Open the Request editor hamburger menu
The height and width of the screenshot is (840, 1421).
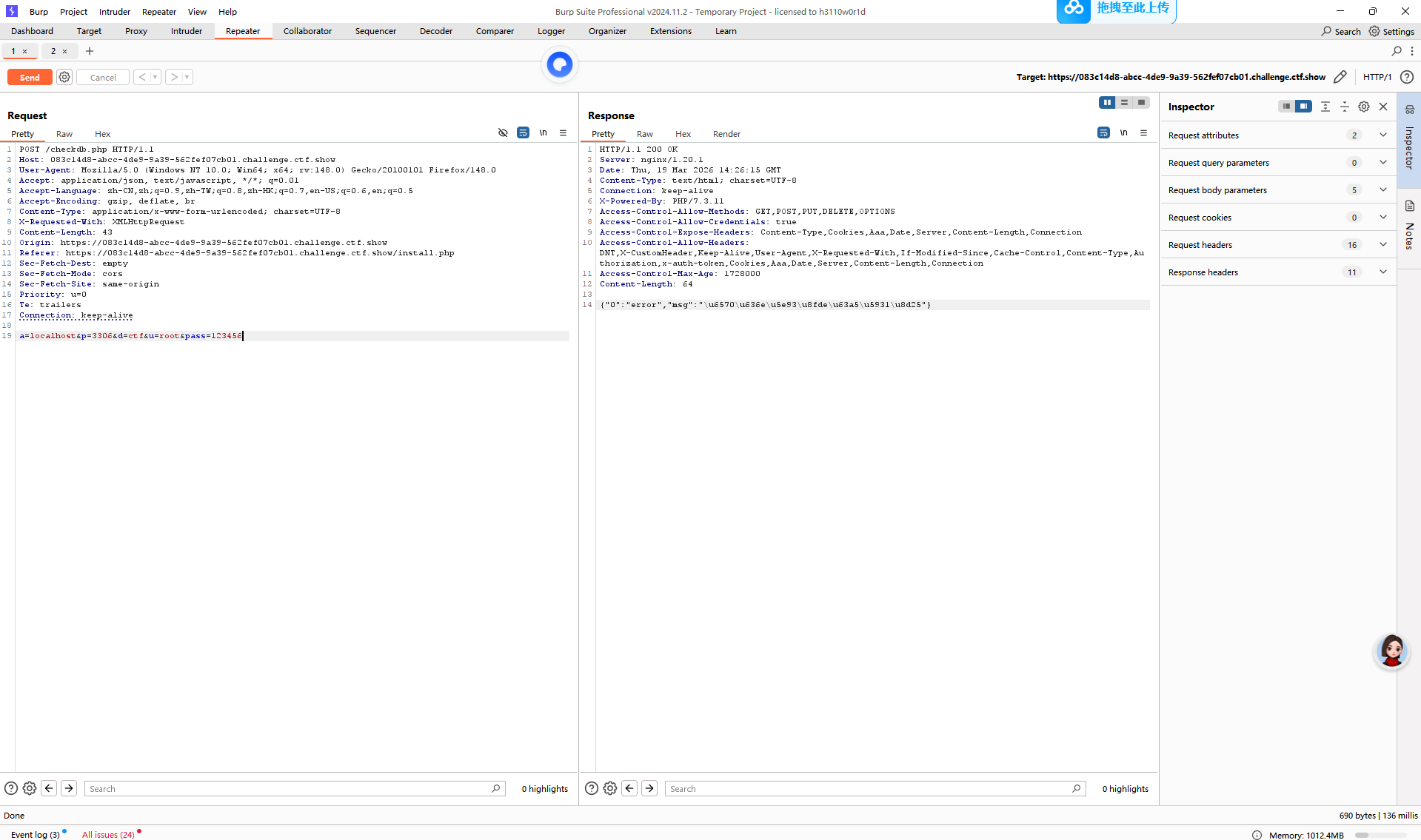[564, 133]
